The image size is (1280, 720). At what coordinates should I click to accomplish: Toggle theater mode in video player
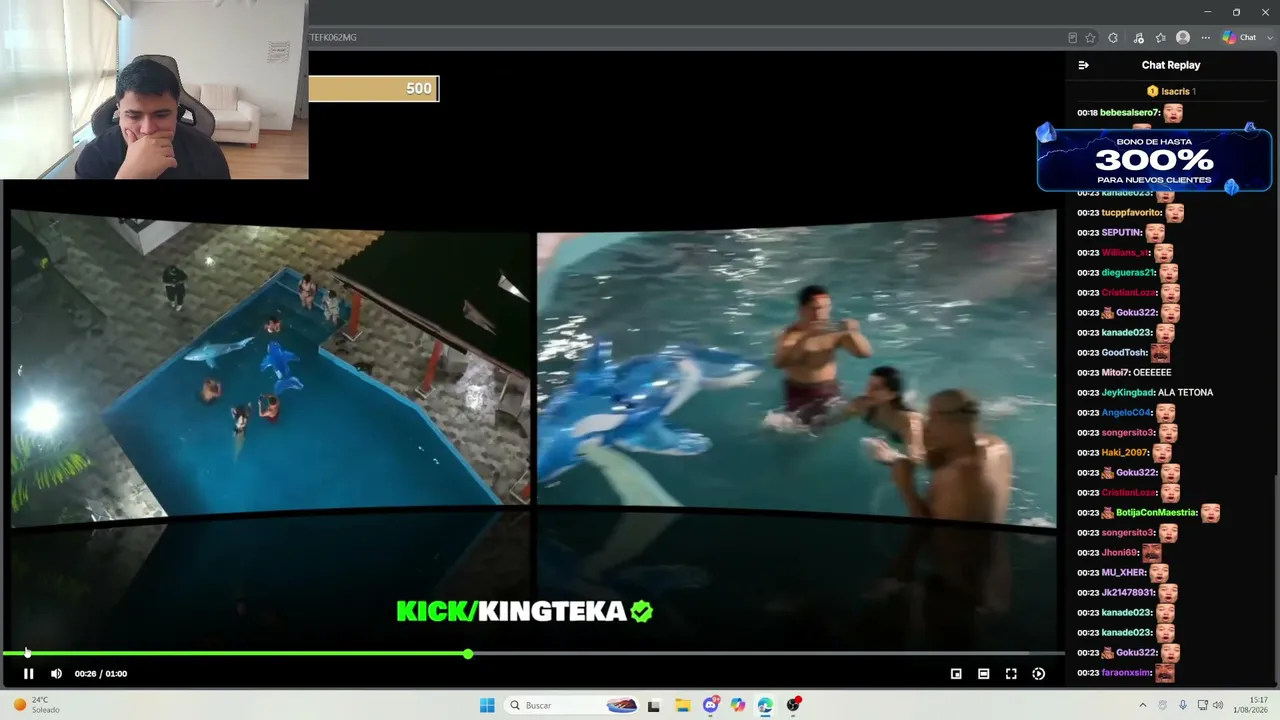[x=984, y=674]
